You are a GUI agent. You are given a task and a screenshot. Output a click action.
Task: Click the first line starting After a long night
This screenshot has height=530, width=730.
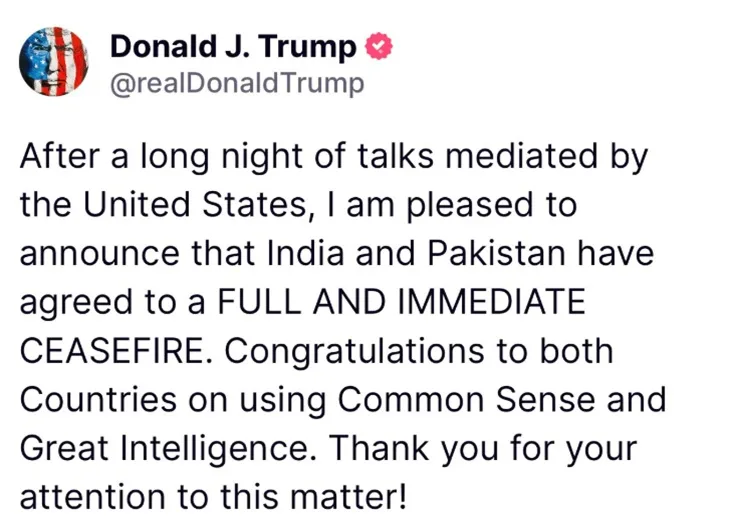[x=333, y=156]
